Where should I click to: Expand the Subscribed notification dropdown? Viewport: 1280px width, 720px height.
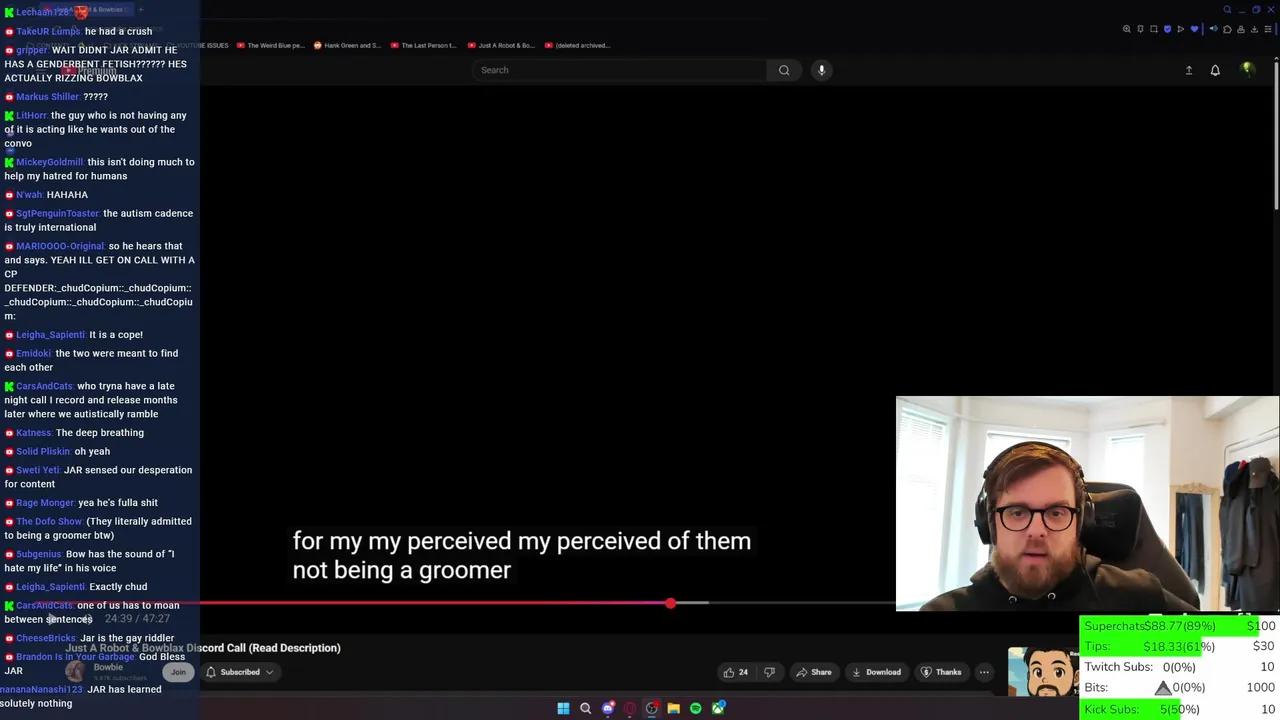click(240, 672)
